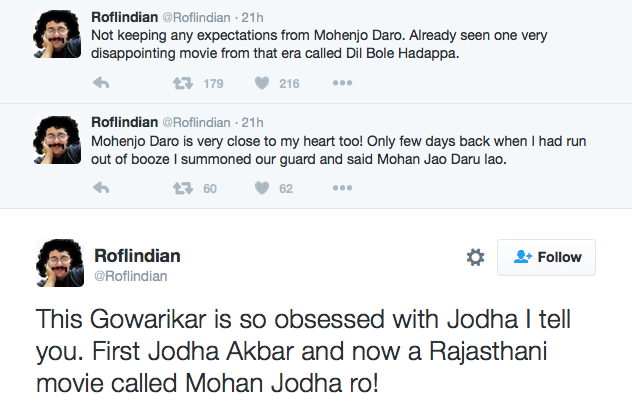
Task: Retweet the Dil Bole Hadappa tweet
Action: tap(181, 83)
